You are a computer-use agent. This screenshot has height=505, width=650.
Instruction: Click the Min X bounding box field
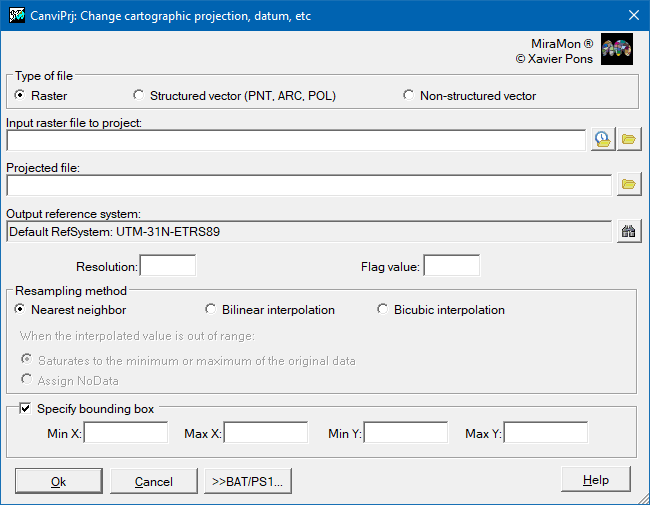click(126, 432)
